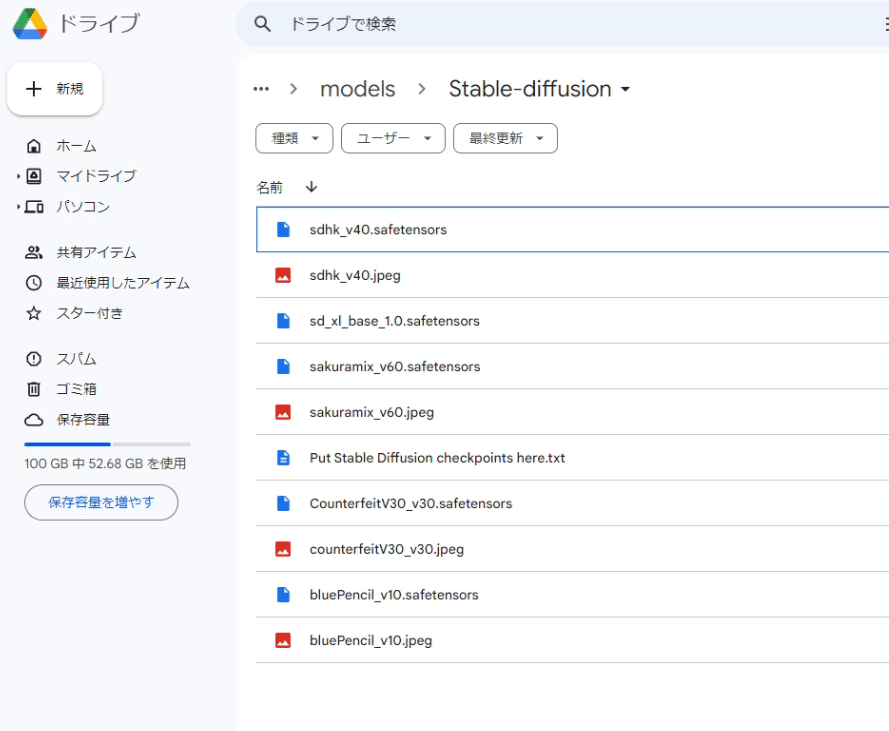Open the Last modified filter dropdown
The width and height of the screenshot is (889, 731).
(505, 139)
